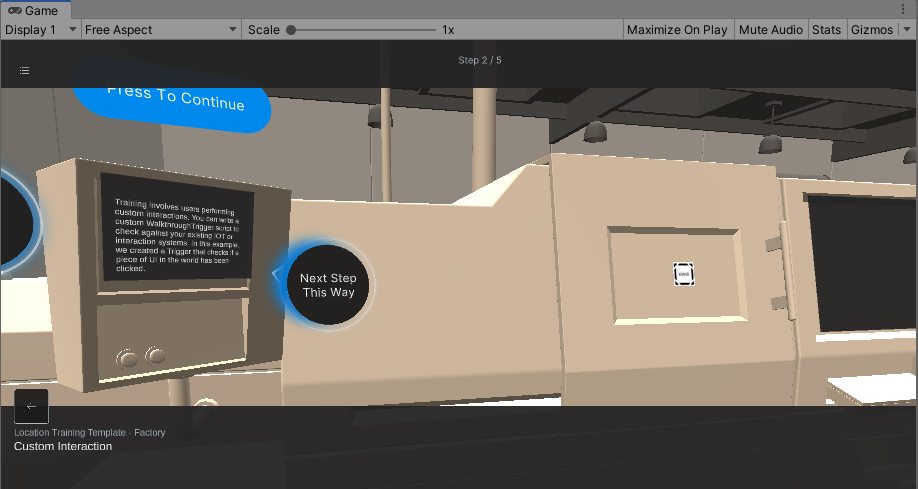Open the Display 1 dropdown
This screenshot has height=489, width=918.
(41, 30)
